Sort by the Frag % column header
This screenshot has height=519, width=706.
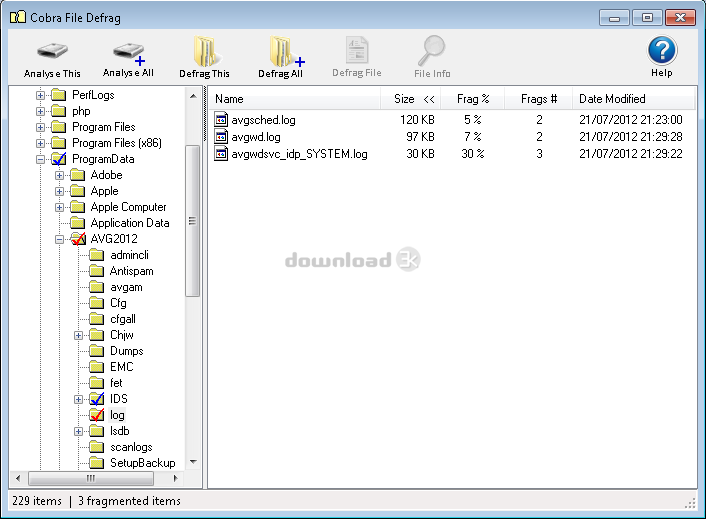(x=472, y=99)
